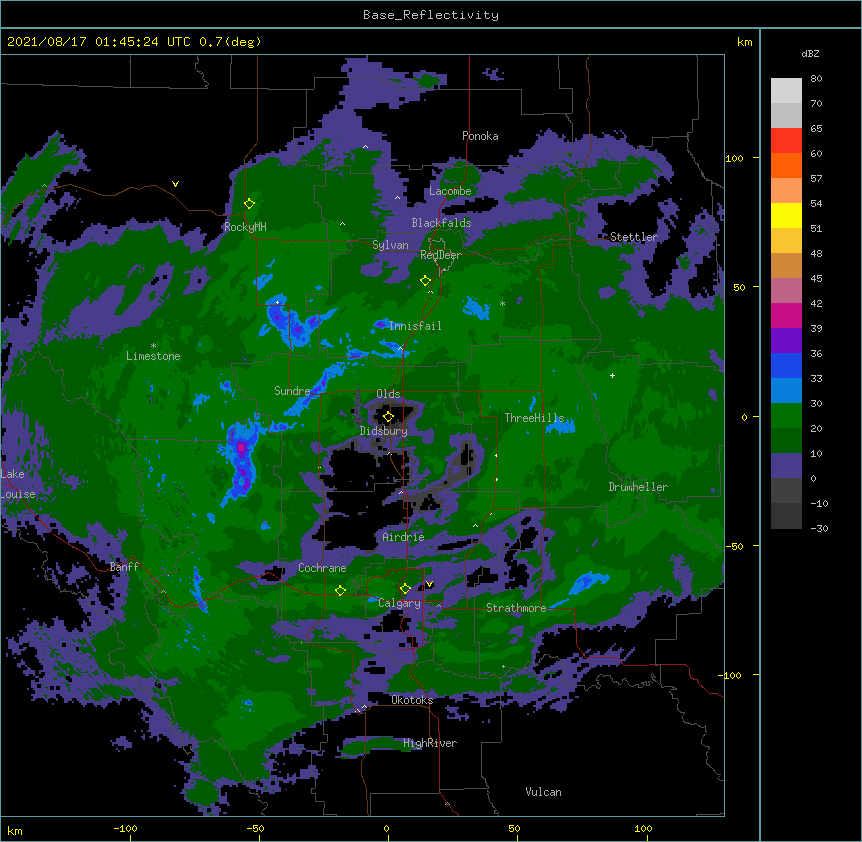Click the Calgary city label
Viewport: 862px width, 842px height.
click(x=399, y=603)
